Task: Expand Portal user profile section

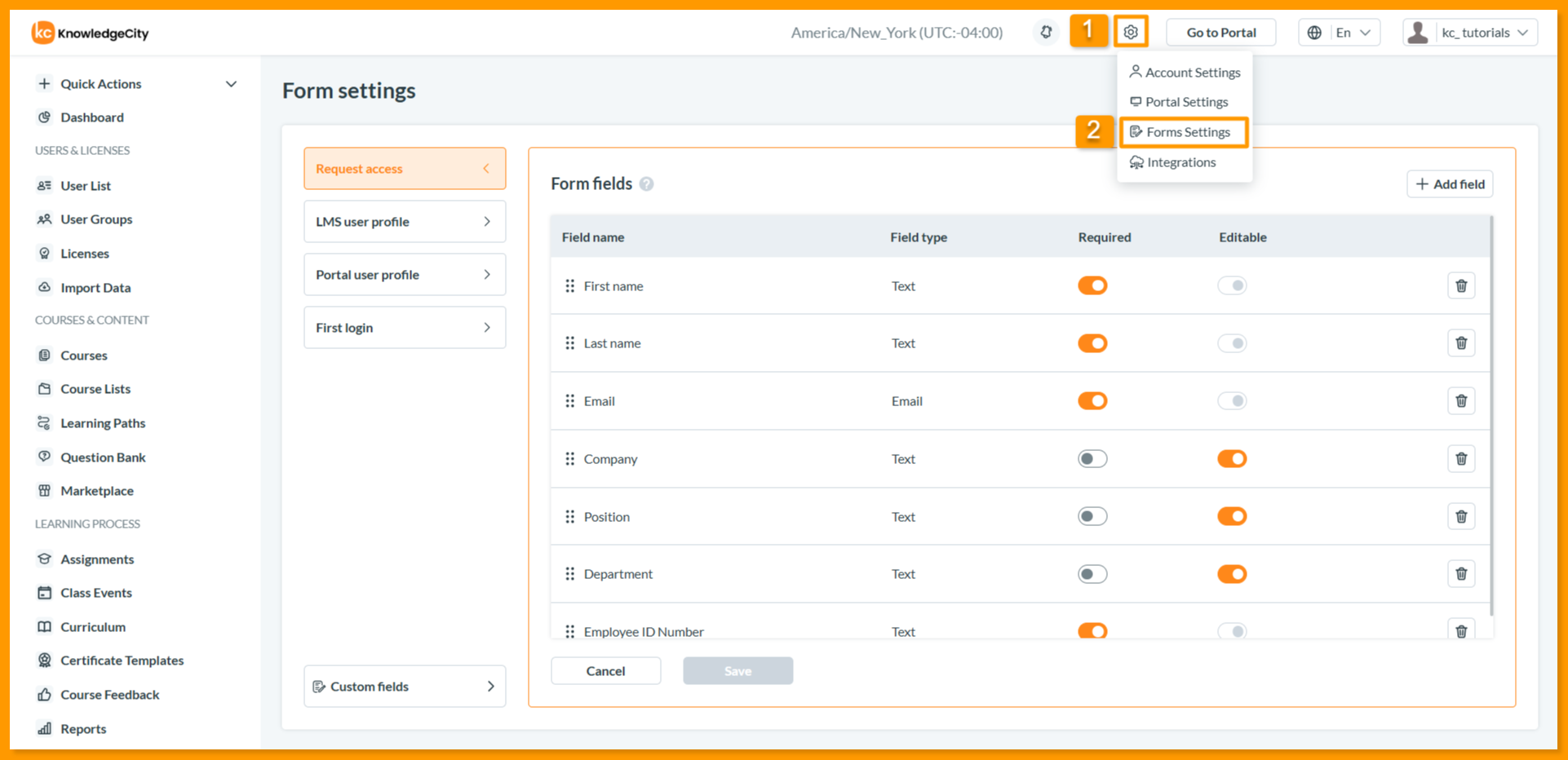Action: click(405, 275)
